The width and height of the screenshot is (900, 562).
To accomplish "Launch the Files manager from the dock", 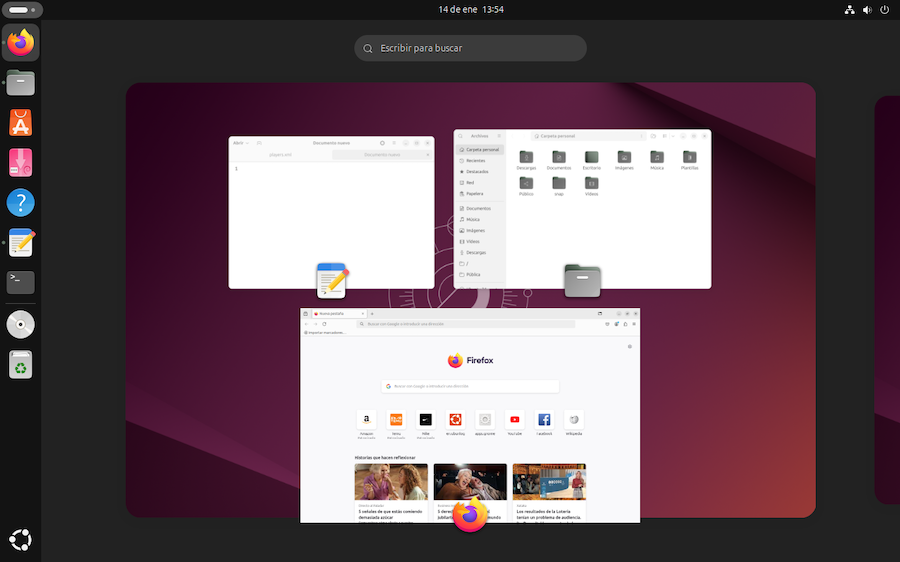I will coord(20,83).
